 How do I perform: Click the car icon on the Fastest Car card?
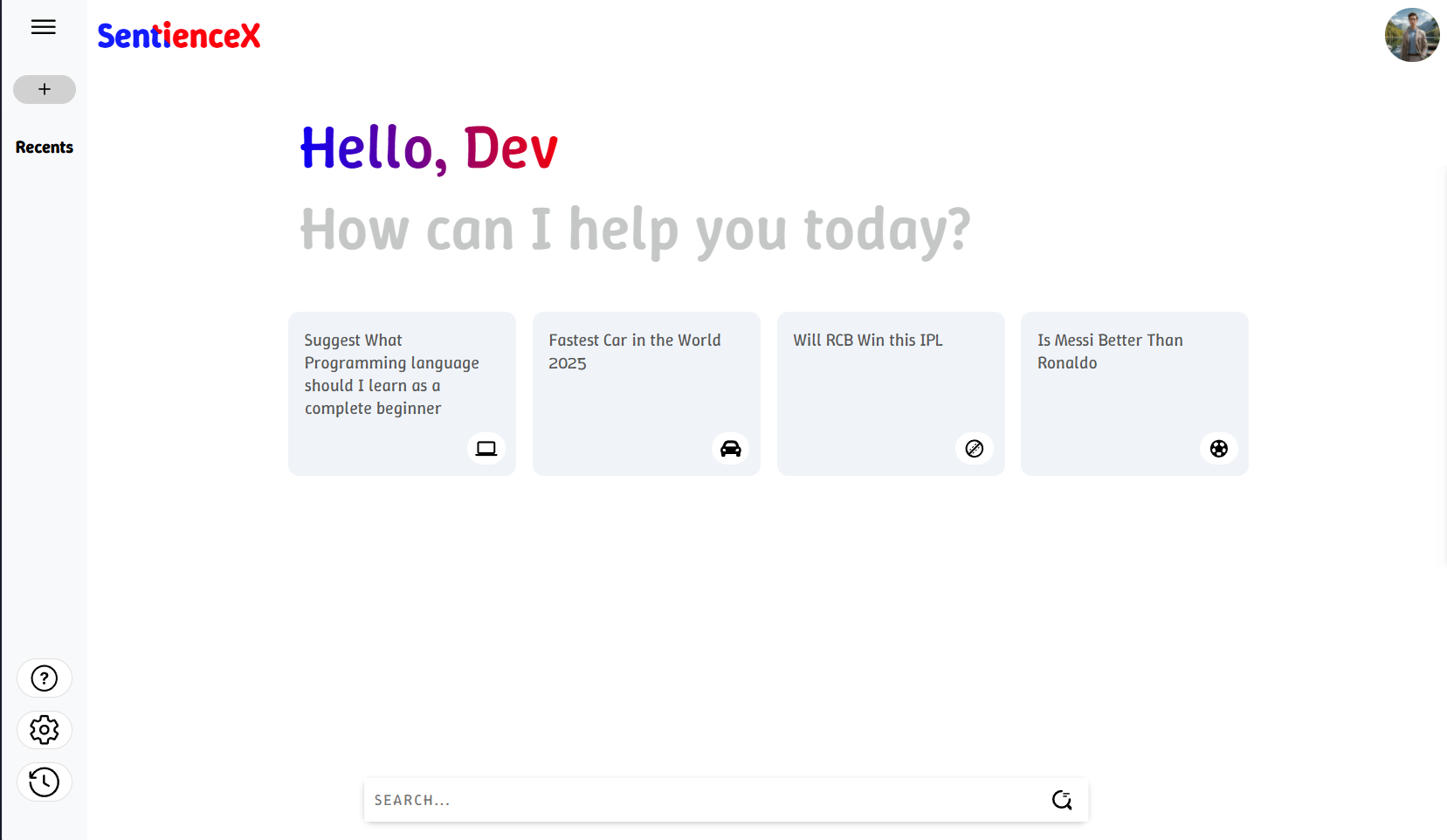tap(731, 448)
